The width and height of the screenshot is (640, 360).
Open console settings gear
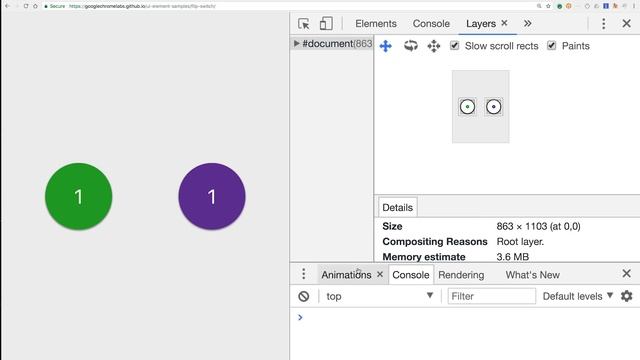pyautogui.click(x=627, y=296)
